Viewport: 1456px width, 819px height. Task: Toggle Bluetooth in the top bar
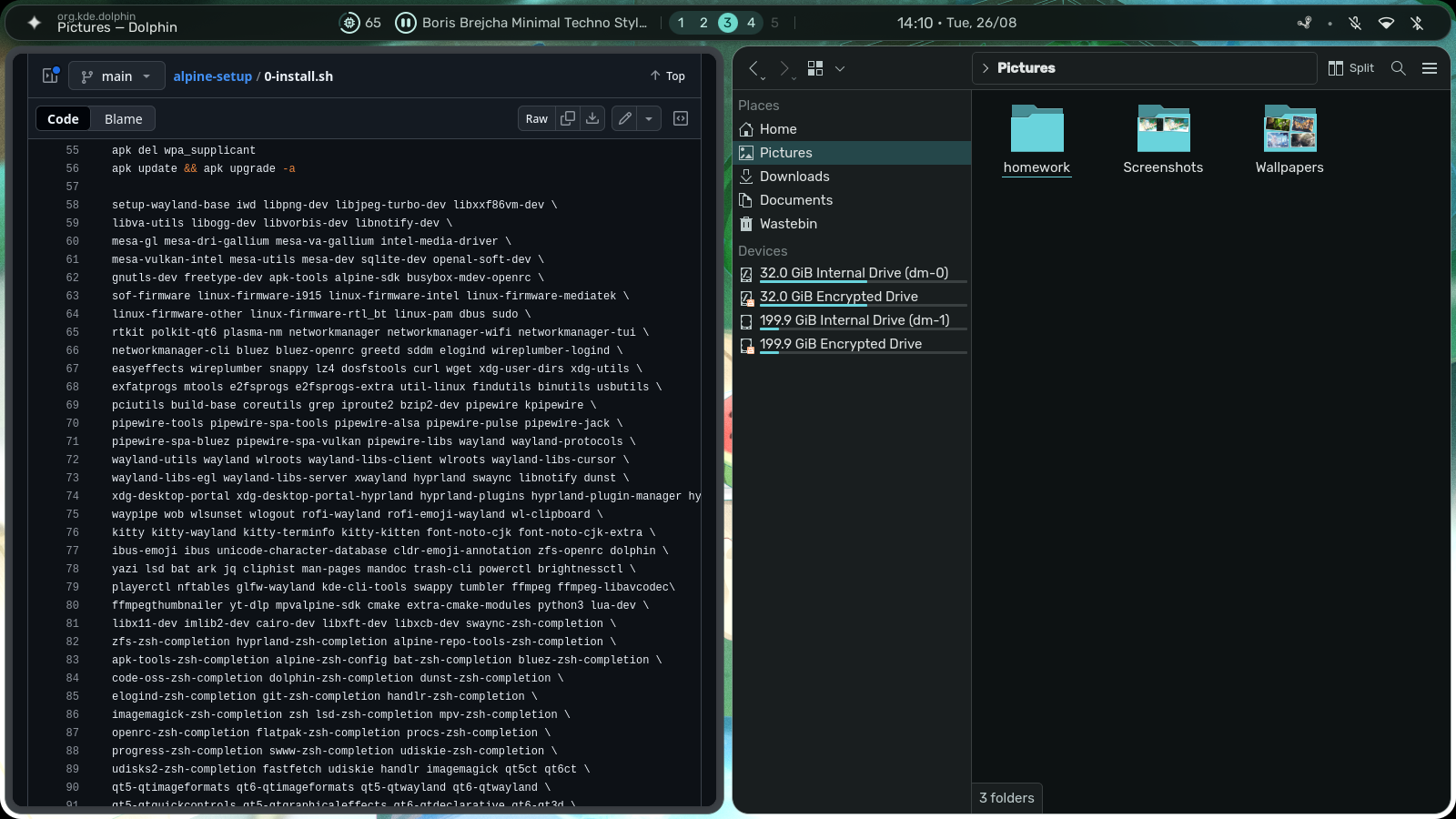(1417, 23)
